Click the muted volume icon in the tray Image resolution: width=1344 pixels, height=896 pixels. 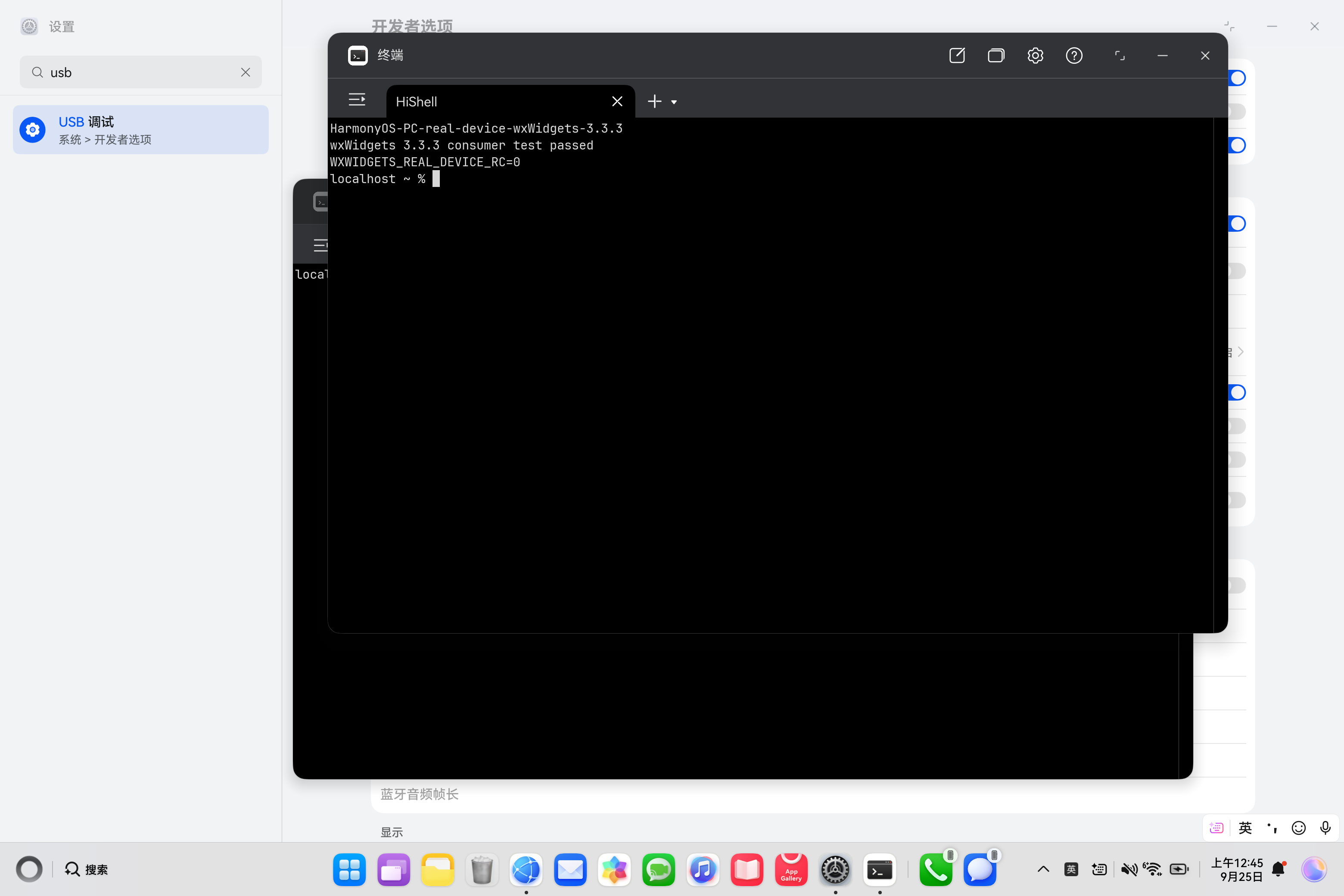[x=1129, y=869]
